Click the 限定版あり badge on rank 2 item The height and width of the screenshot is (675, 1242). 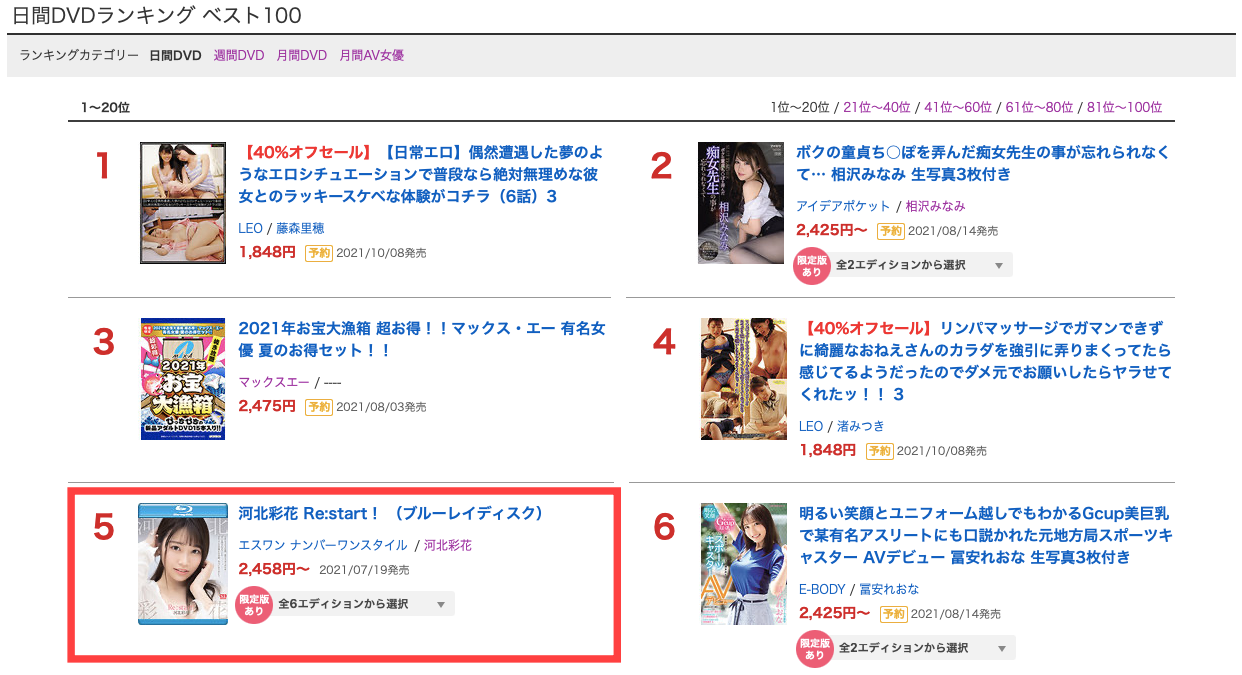click(812, 266)
